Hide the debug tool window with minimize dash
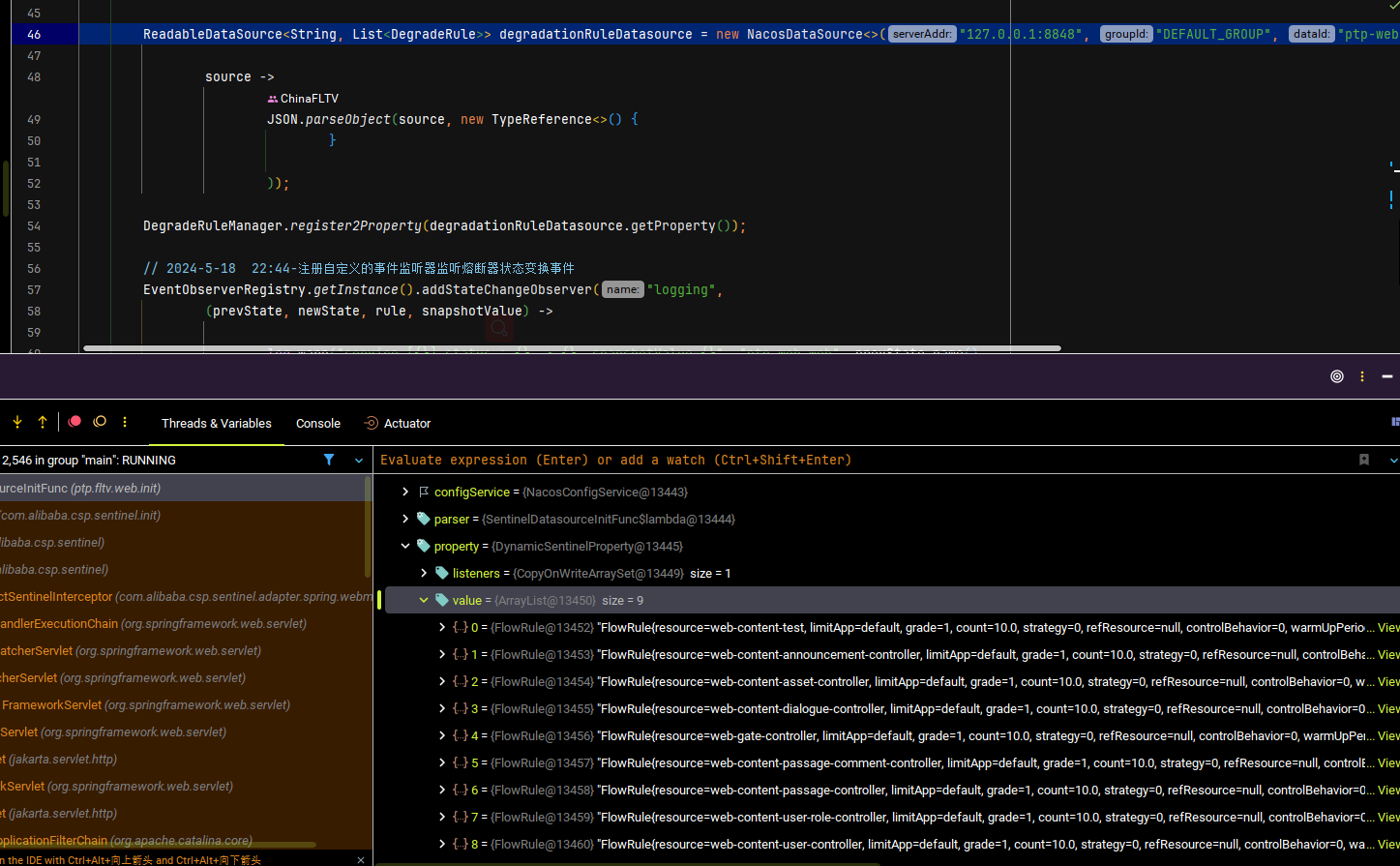Viewport: 1400px width, 866px height. [x=1387, y=376]
